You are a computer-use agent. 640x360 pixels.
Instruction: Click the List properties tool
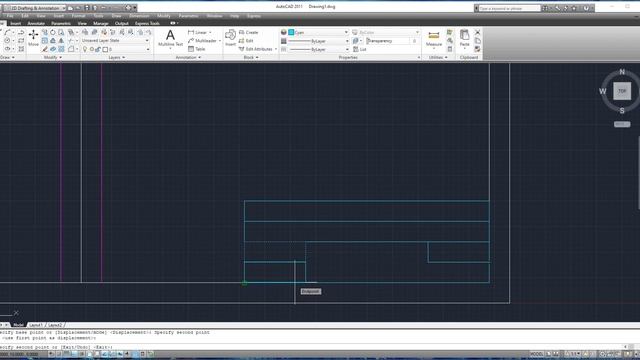tap(360, 49)
